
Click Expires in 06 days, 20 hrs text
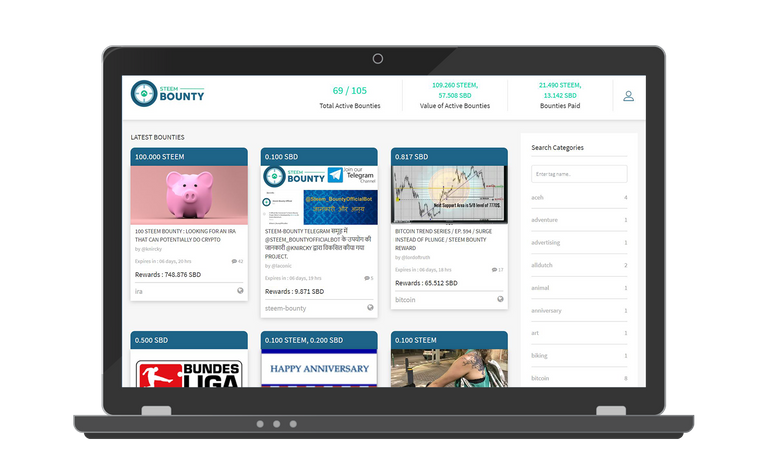click(163, 261)
